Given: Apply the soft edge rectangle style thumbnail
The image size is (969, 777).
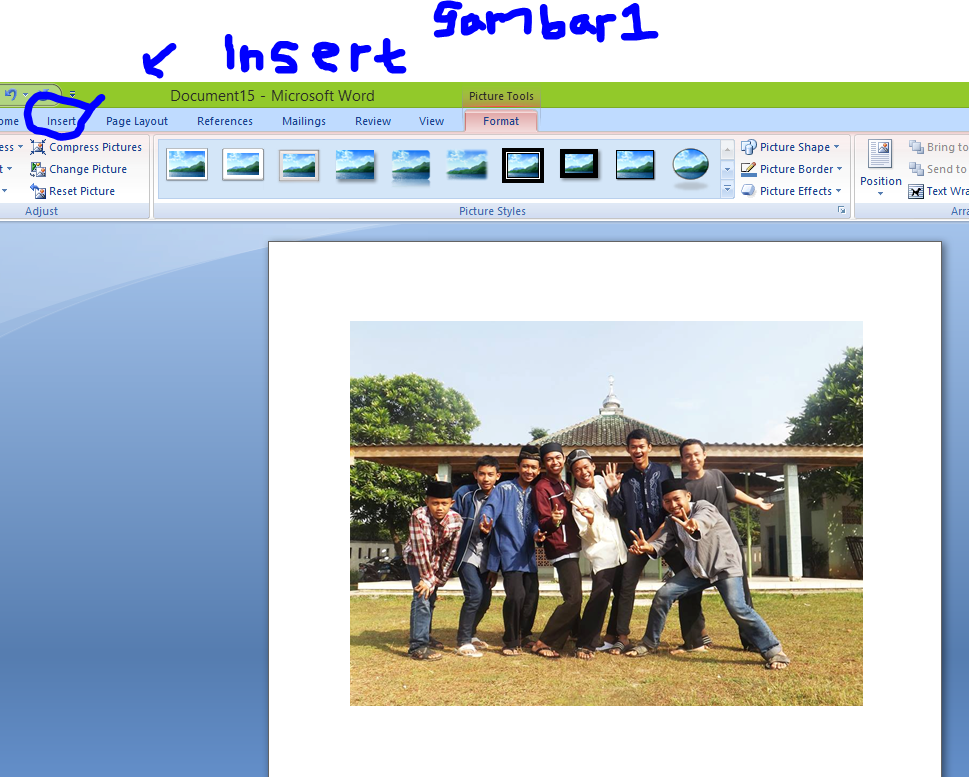Looking at the screenshot, I should click(467, 164).
